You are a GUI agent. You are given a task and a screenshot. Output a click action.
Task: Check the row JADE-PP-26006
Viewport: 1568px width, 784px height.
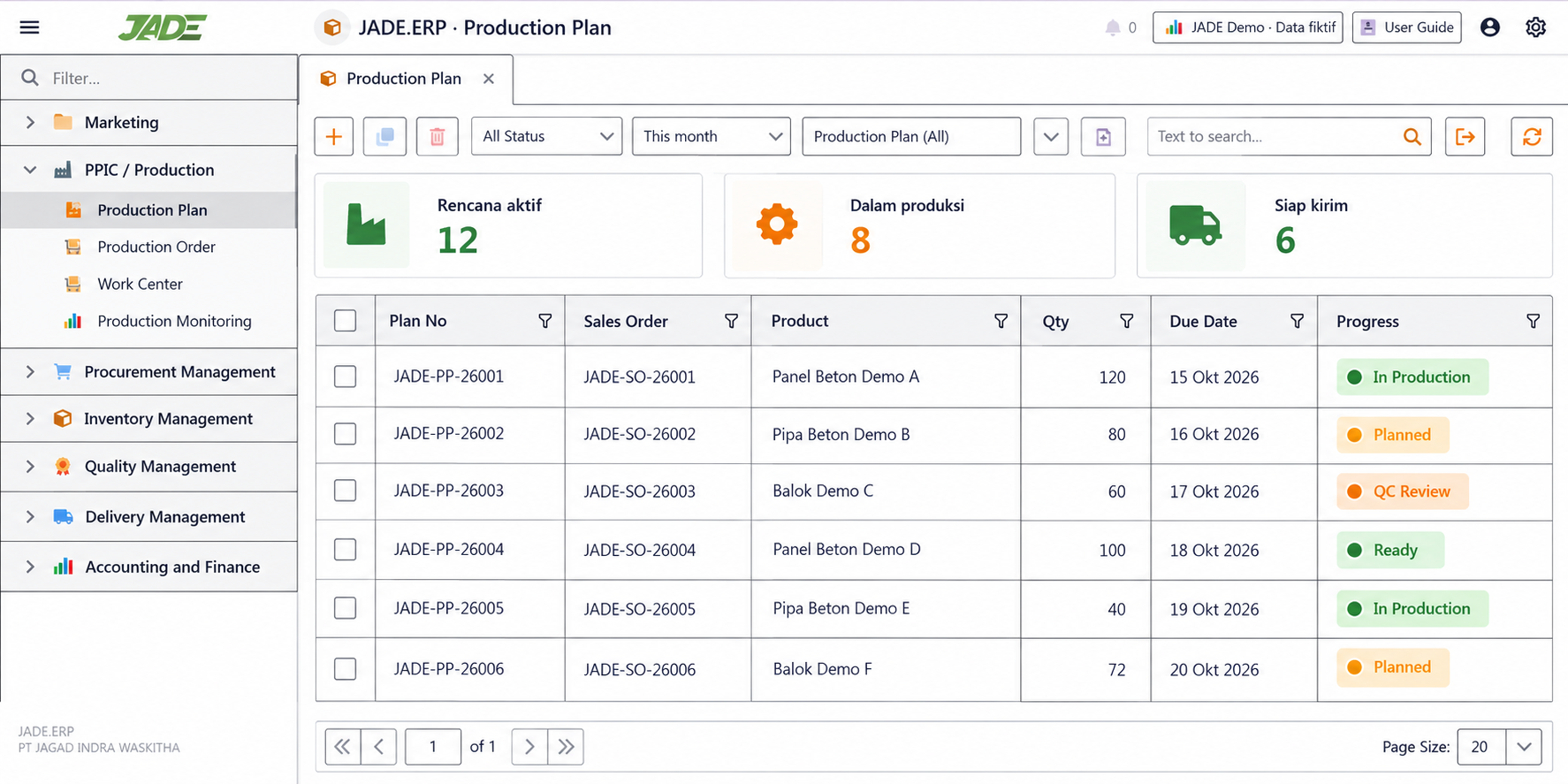click(x=346, y=669)
